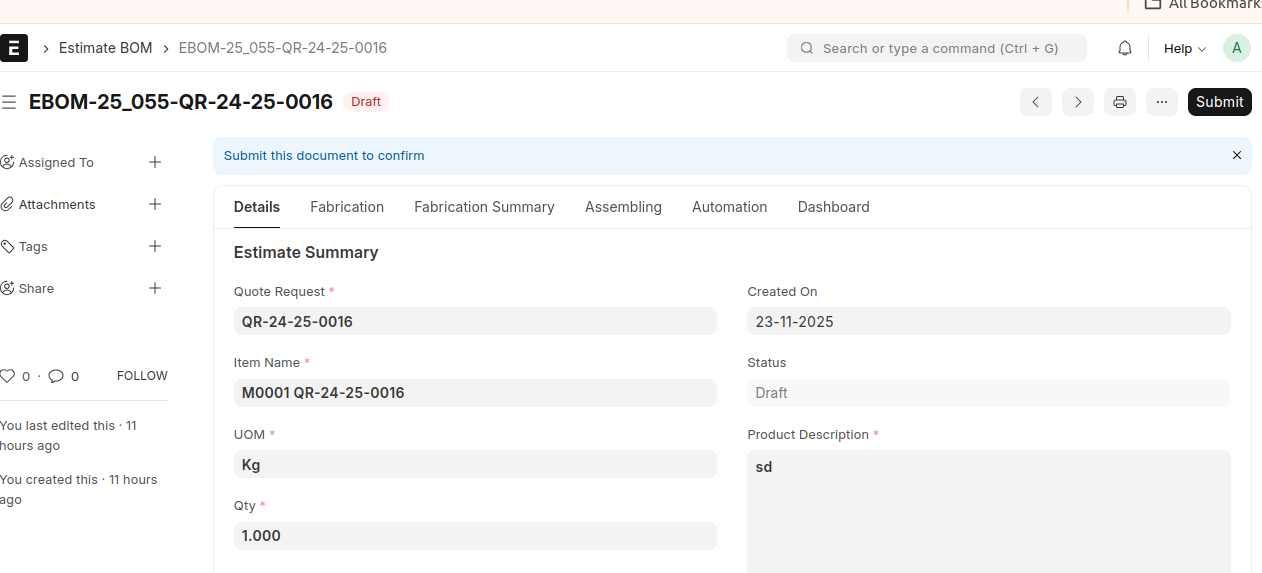
Task: Go to next document arrow
Action: (x=1078, y=102)
